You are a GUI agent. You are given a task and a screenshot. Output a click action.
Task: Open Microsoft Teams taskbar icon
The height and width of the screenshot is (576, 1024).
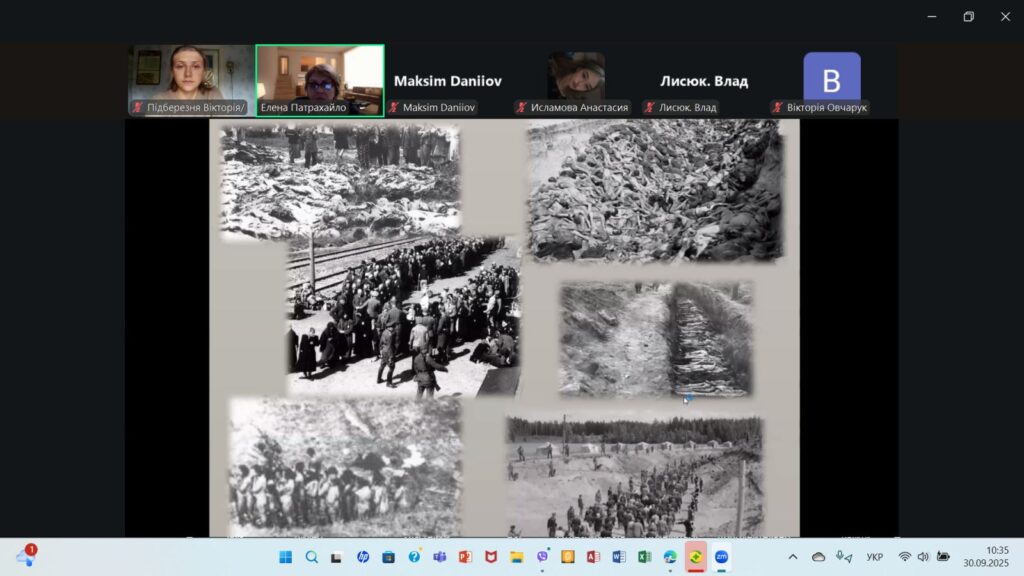(x=439, y=557)
